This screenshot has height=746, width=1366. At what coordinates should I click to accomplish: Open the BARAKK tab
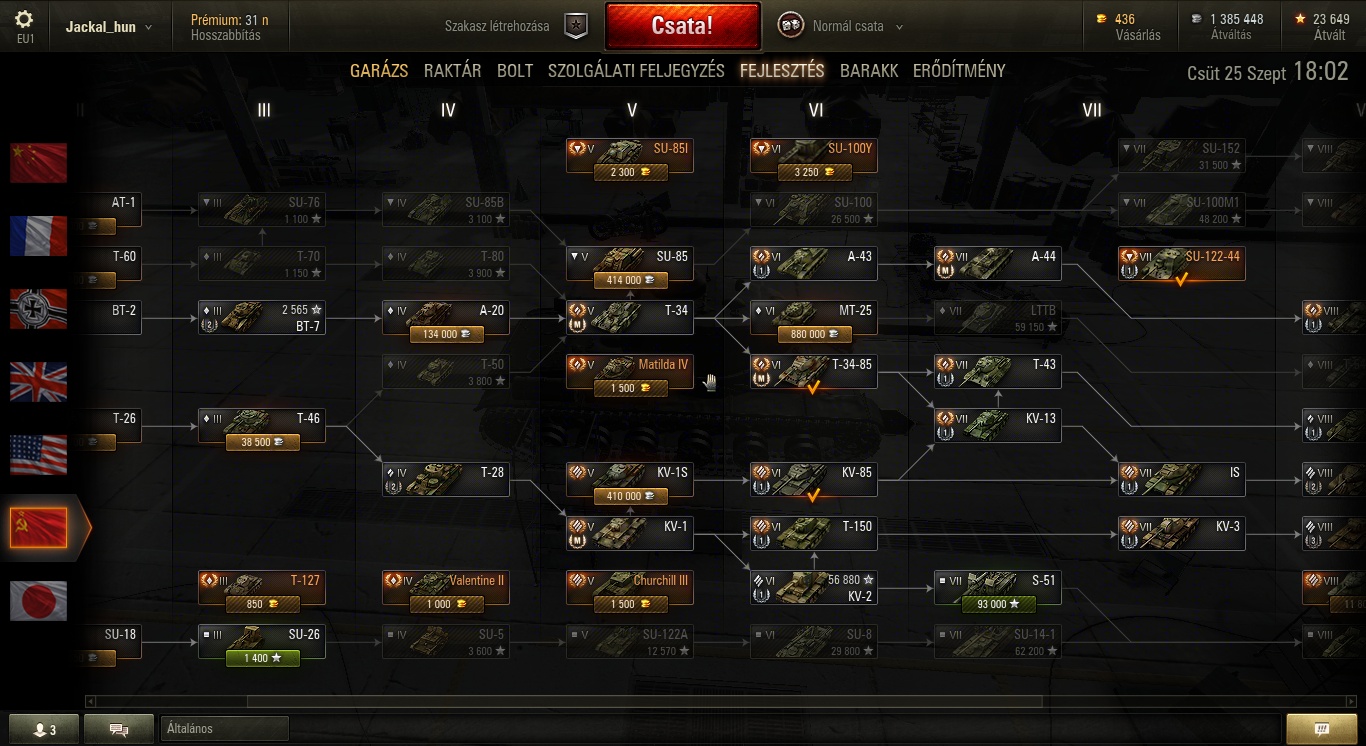coord(869,71)
